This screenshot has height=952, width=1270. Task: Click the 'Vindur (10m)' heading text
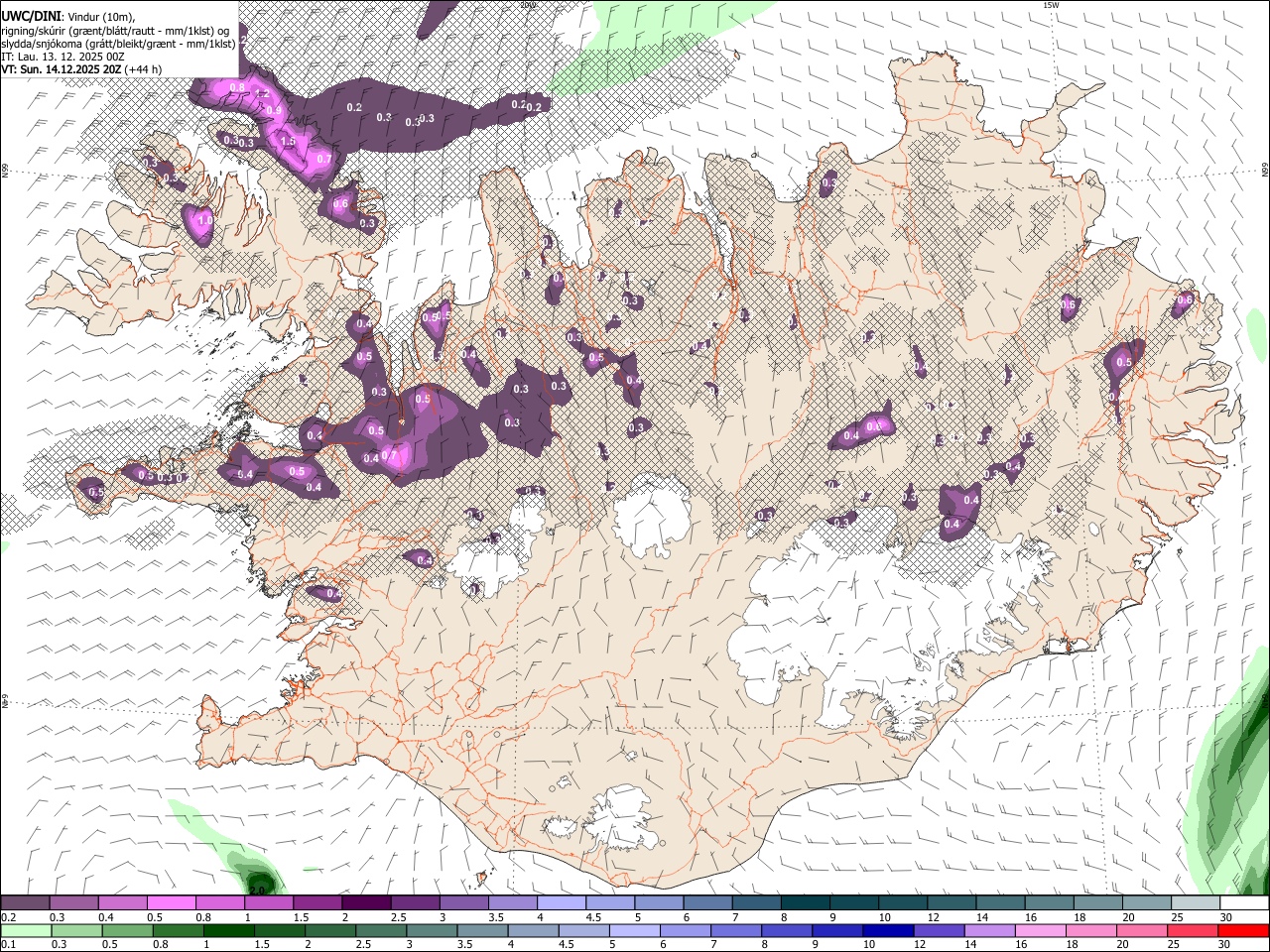(x=100, y=17)
